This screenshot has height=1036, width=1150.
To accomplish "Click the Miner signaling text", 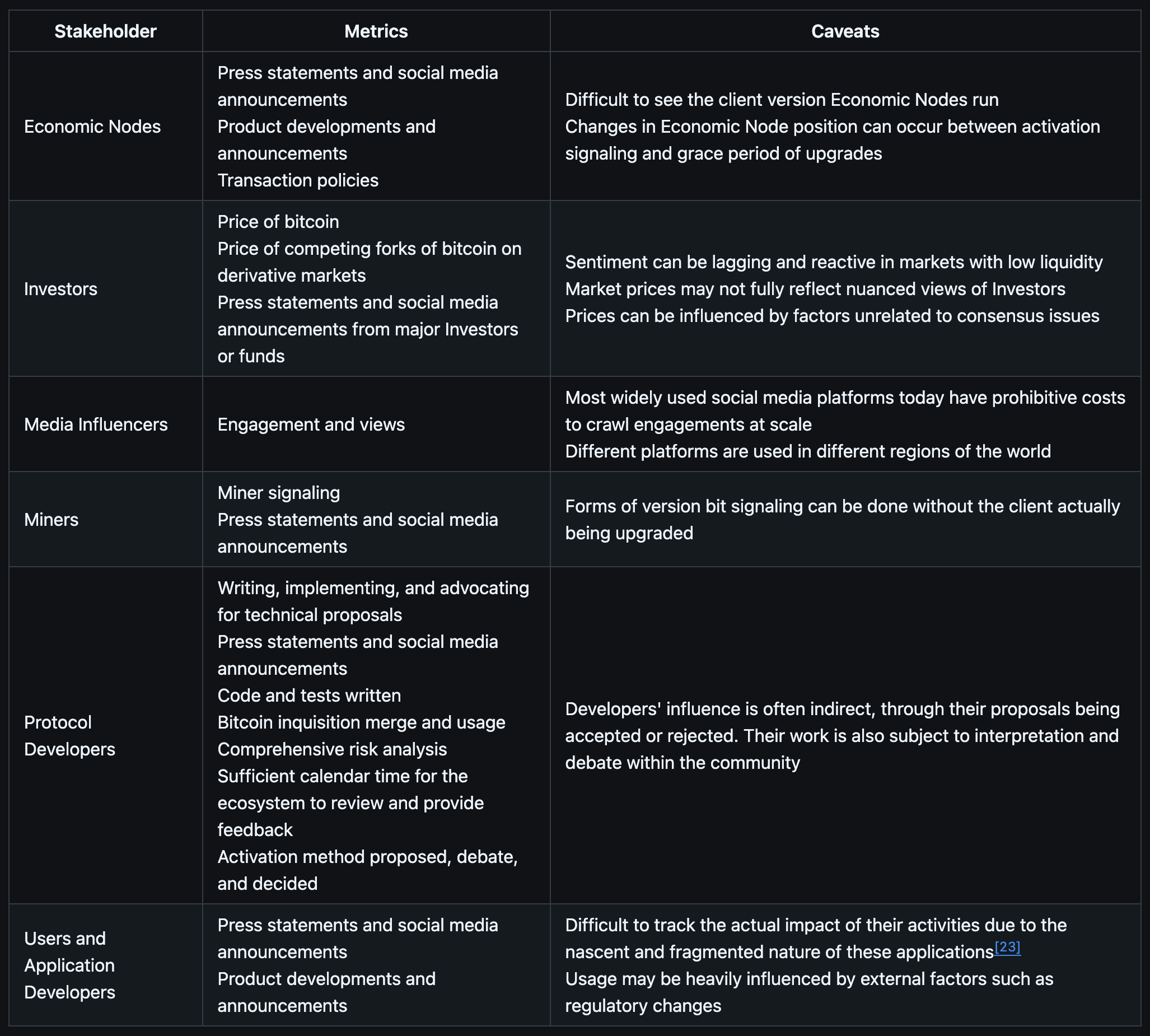I will (x=278, y=493).
